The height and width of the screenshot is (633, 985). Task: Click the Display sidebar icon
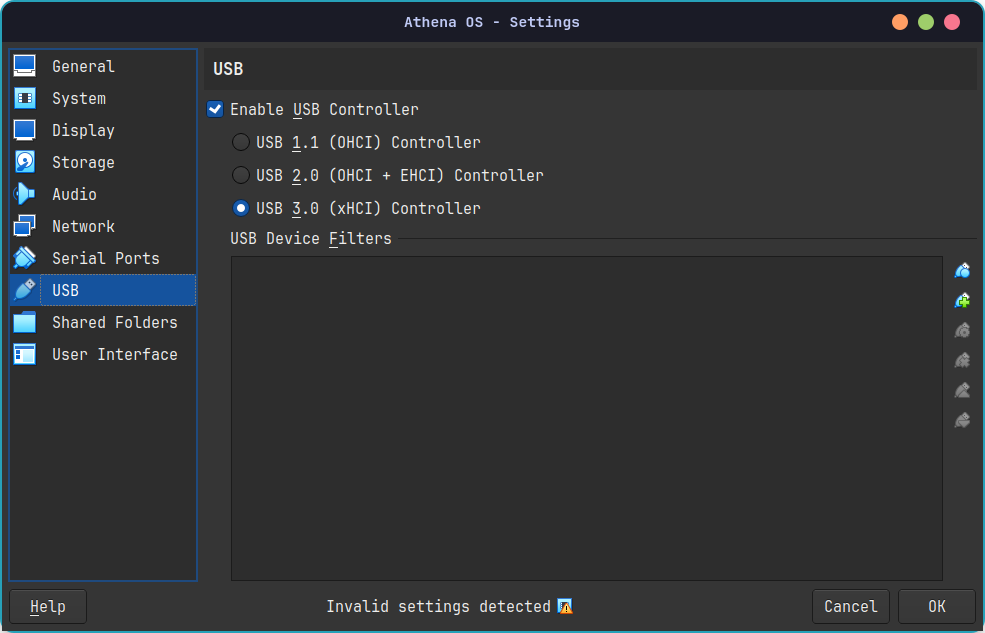(24, 130)
